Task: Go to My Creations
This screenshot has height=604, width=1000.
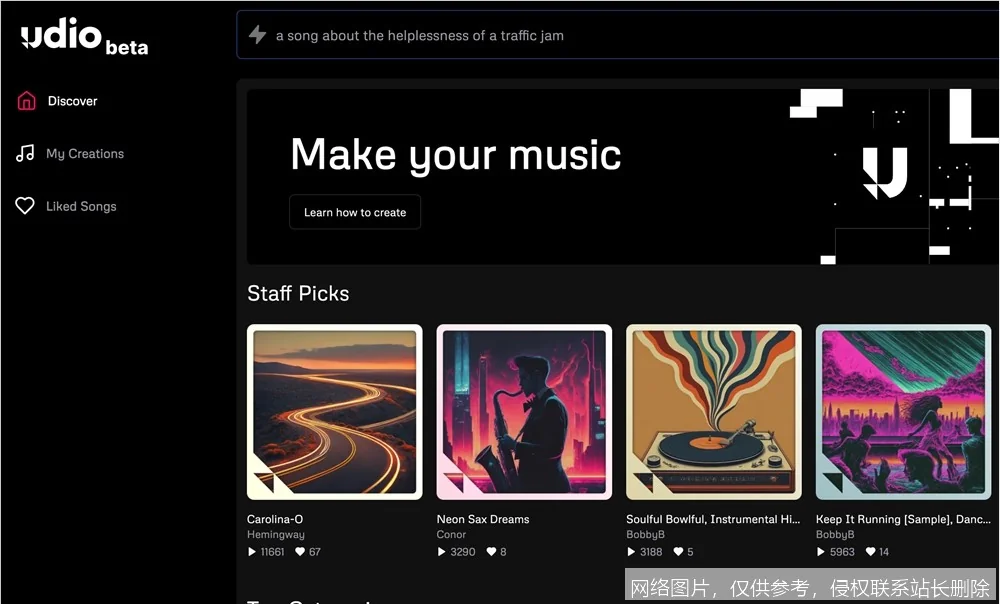Action: point(85,154)
